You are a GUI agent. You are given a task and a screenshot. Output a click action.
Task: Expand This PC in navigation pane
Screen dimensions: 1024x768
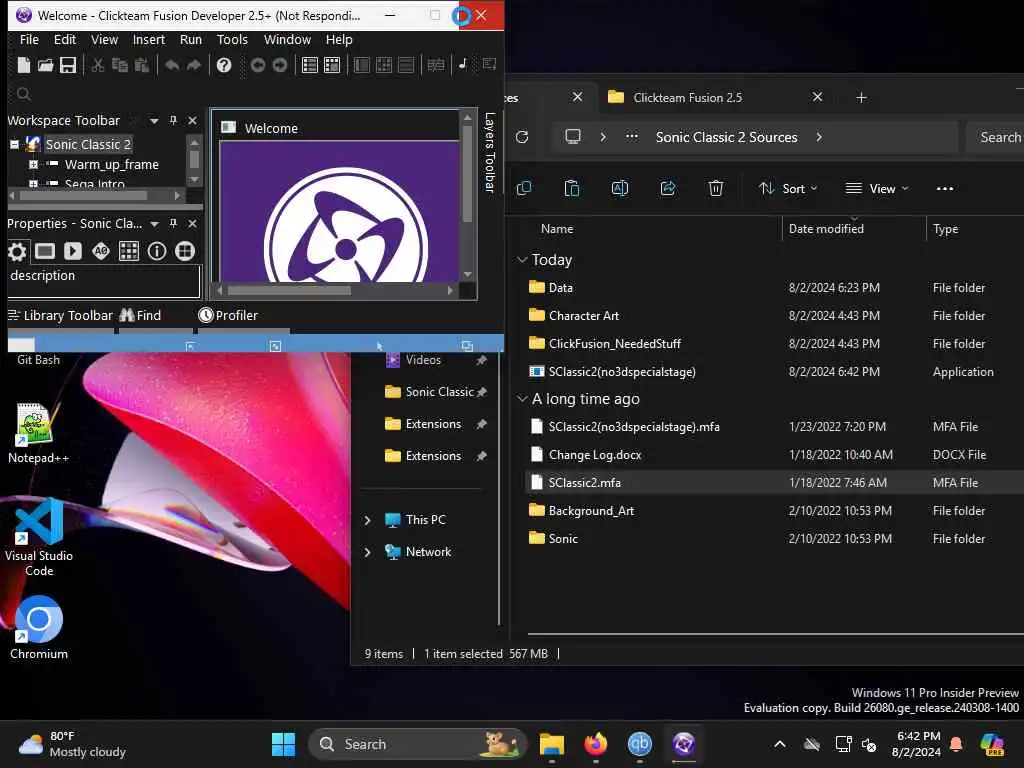pos(368,520)
